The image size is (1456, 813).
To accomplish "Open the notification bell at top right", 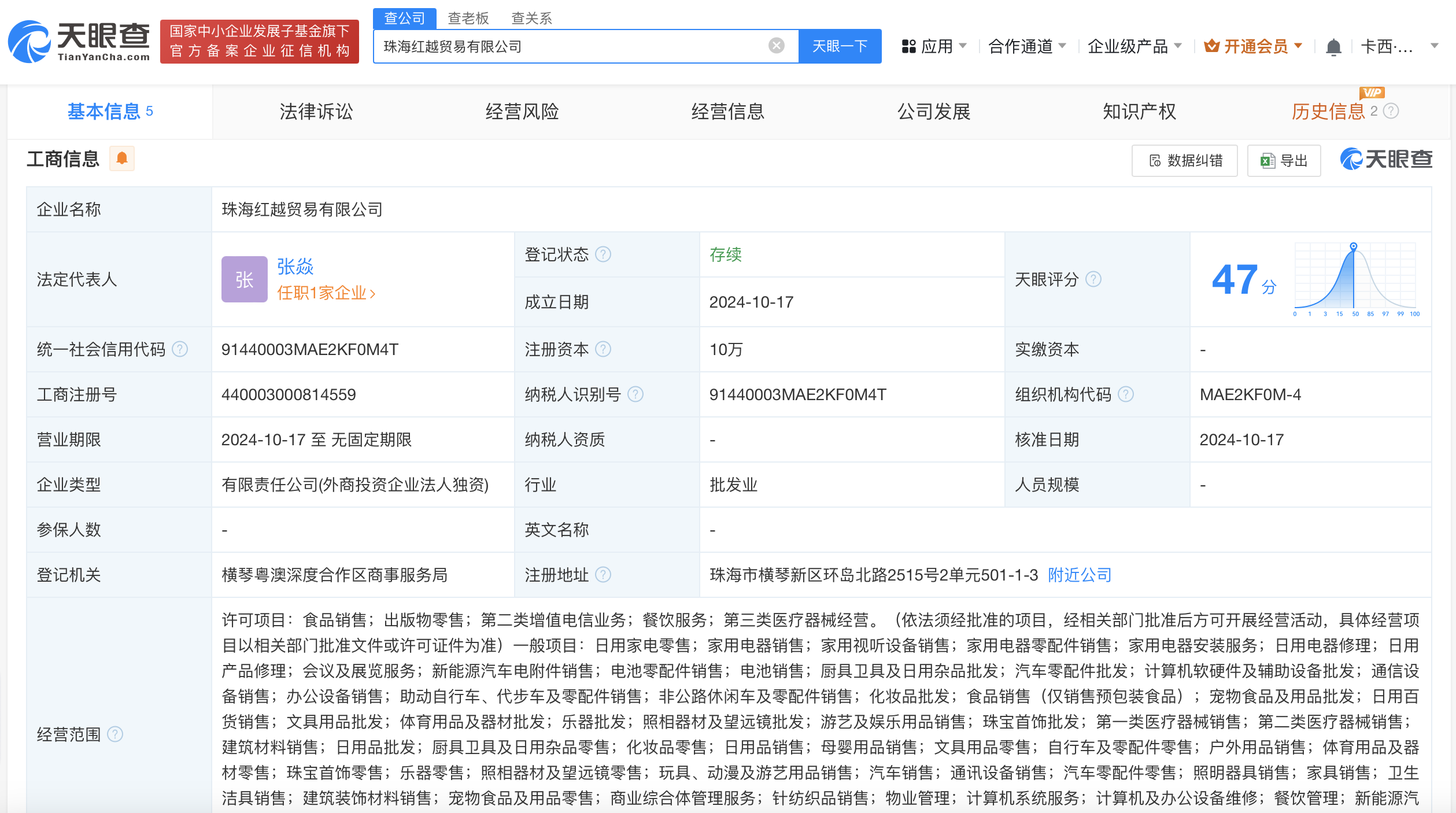I will (1334, 45).
